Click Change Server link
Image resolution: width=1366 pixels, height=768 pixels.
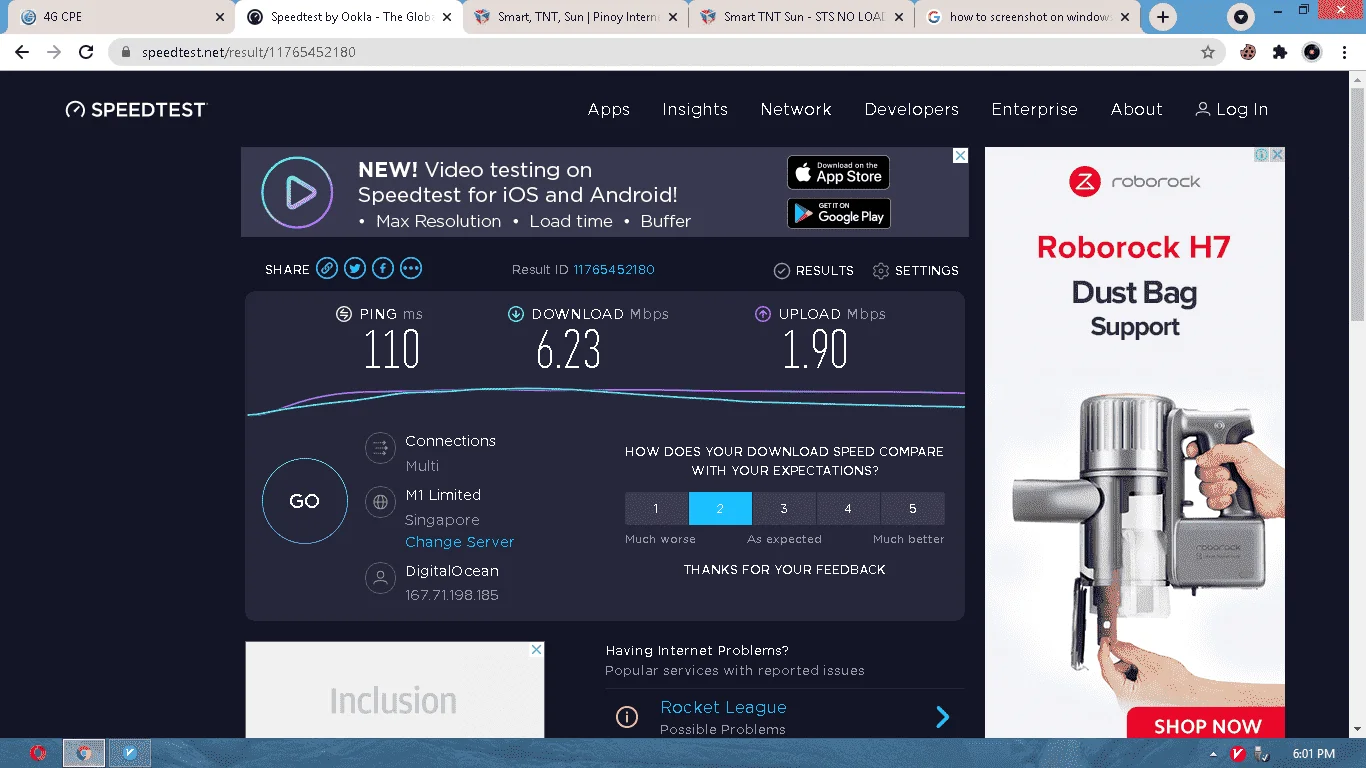(459, 542)
